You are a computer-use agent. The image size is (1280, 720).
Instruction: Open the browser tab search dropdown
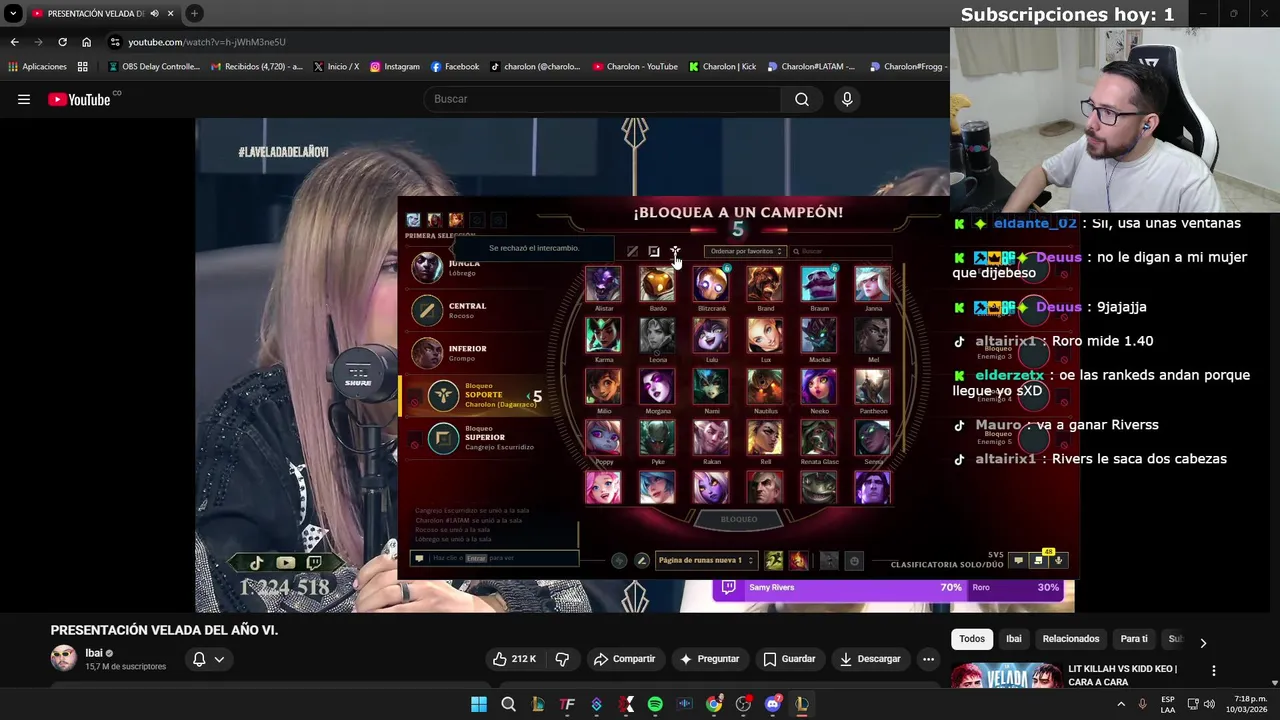click(13, 13)
